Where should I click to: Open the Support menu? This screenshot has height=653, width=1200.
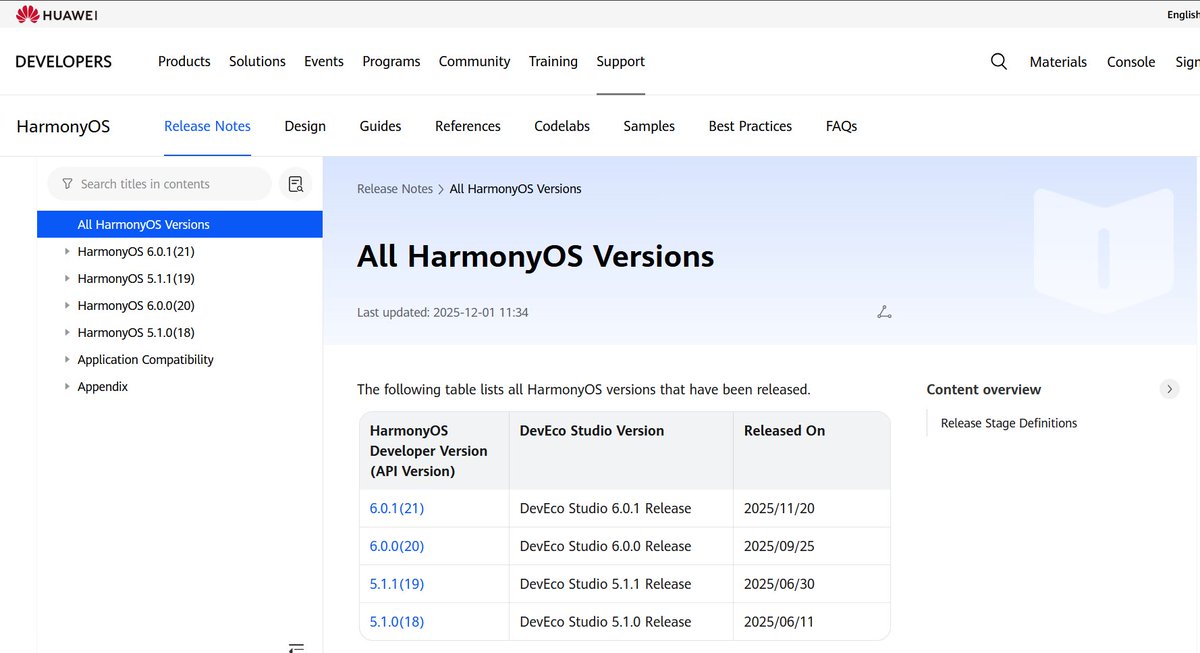click(621, 61)
